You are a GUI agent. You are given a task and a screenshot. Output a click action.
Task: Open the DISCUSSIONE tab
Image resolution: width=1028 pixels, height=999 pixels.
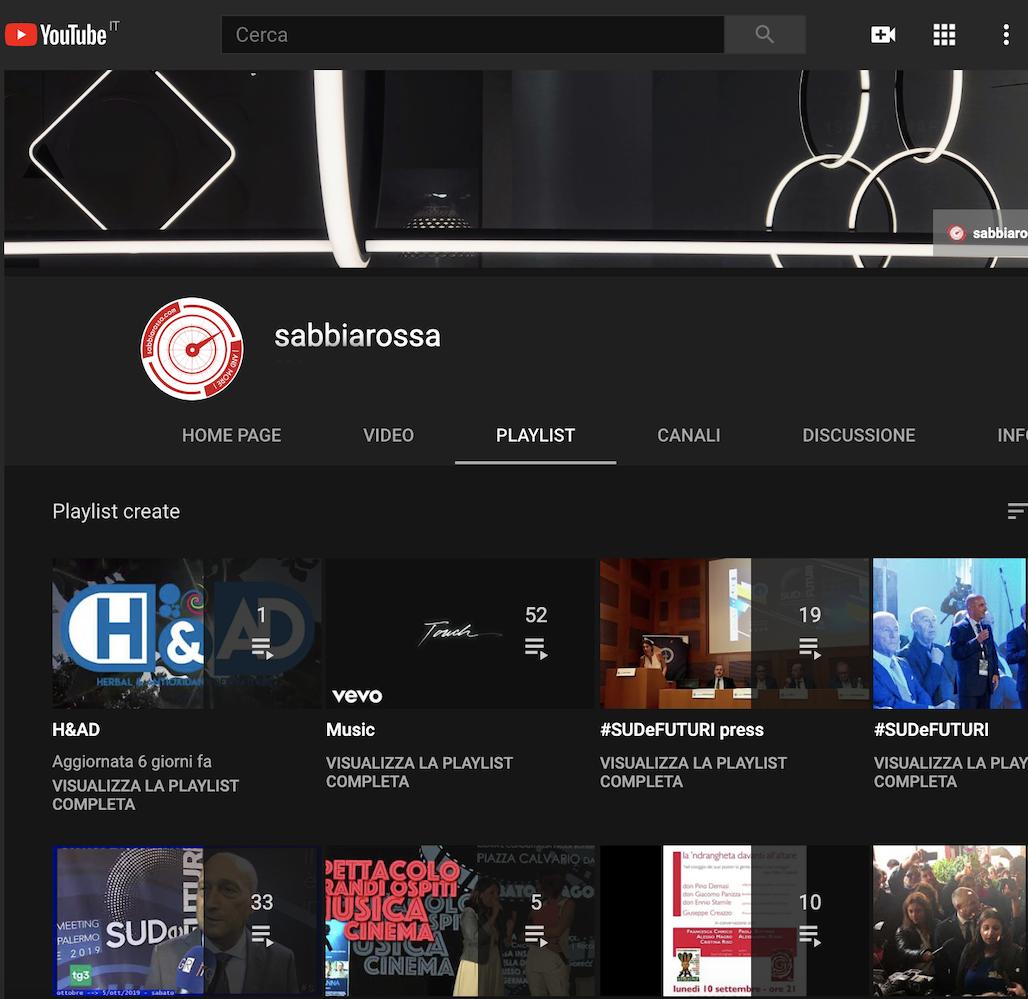(x=859, y=435)
